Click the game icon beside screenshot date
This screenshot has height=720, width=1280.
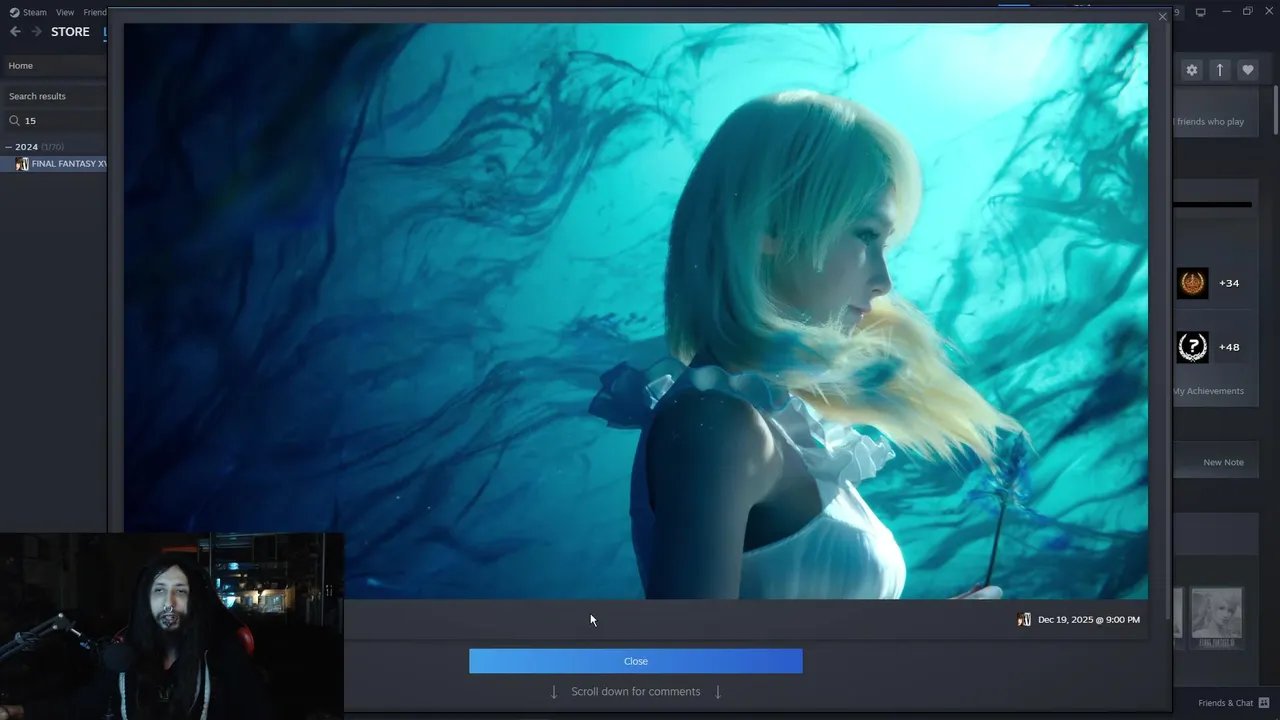coord(1024,620)
